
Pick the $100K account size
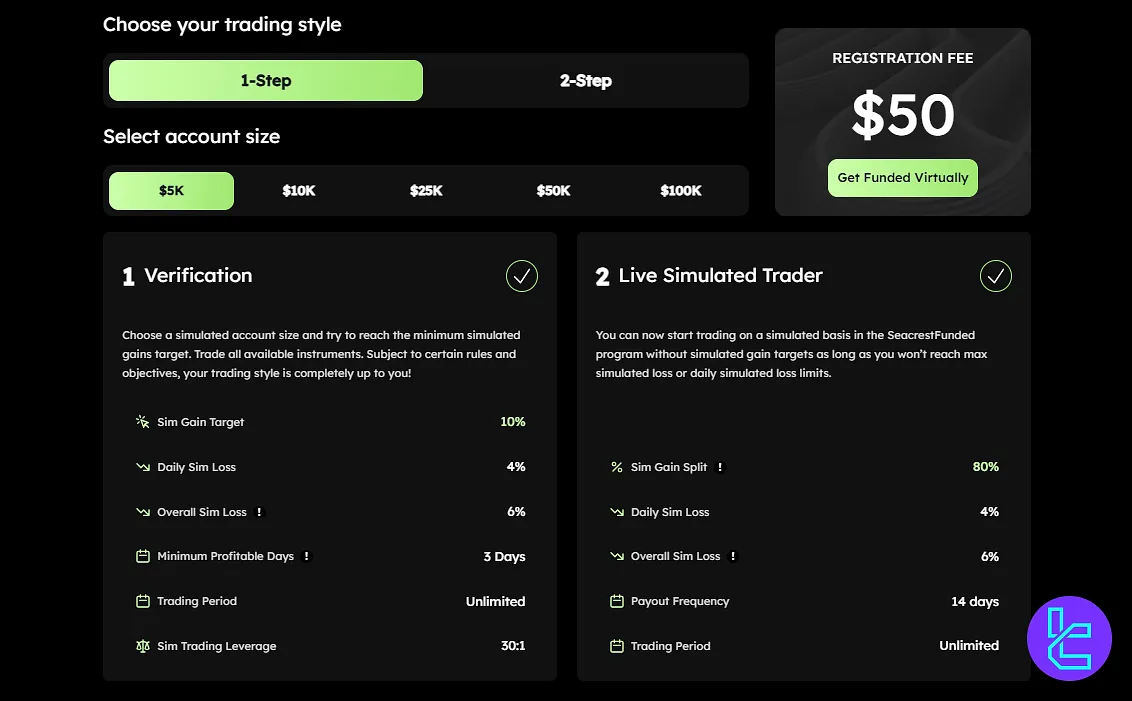(681, 191)
